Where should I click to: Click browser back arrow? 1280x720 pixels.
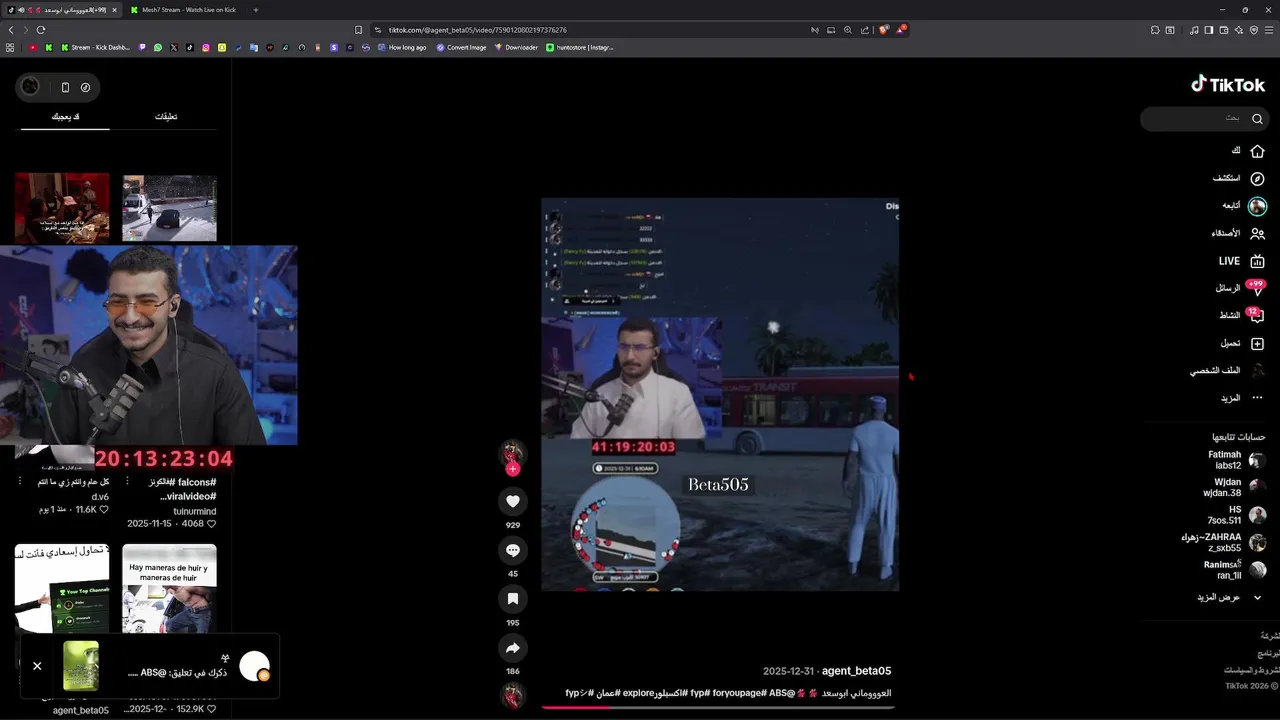[x=11, y=30]
